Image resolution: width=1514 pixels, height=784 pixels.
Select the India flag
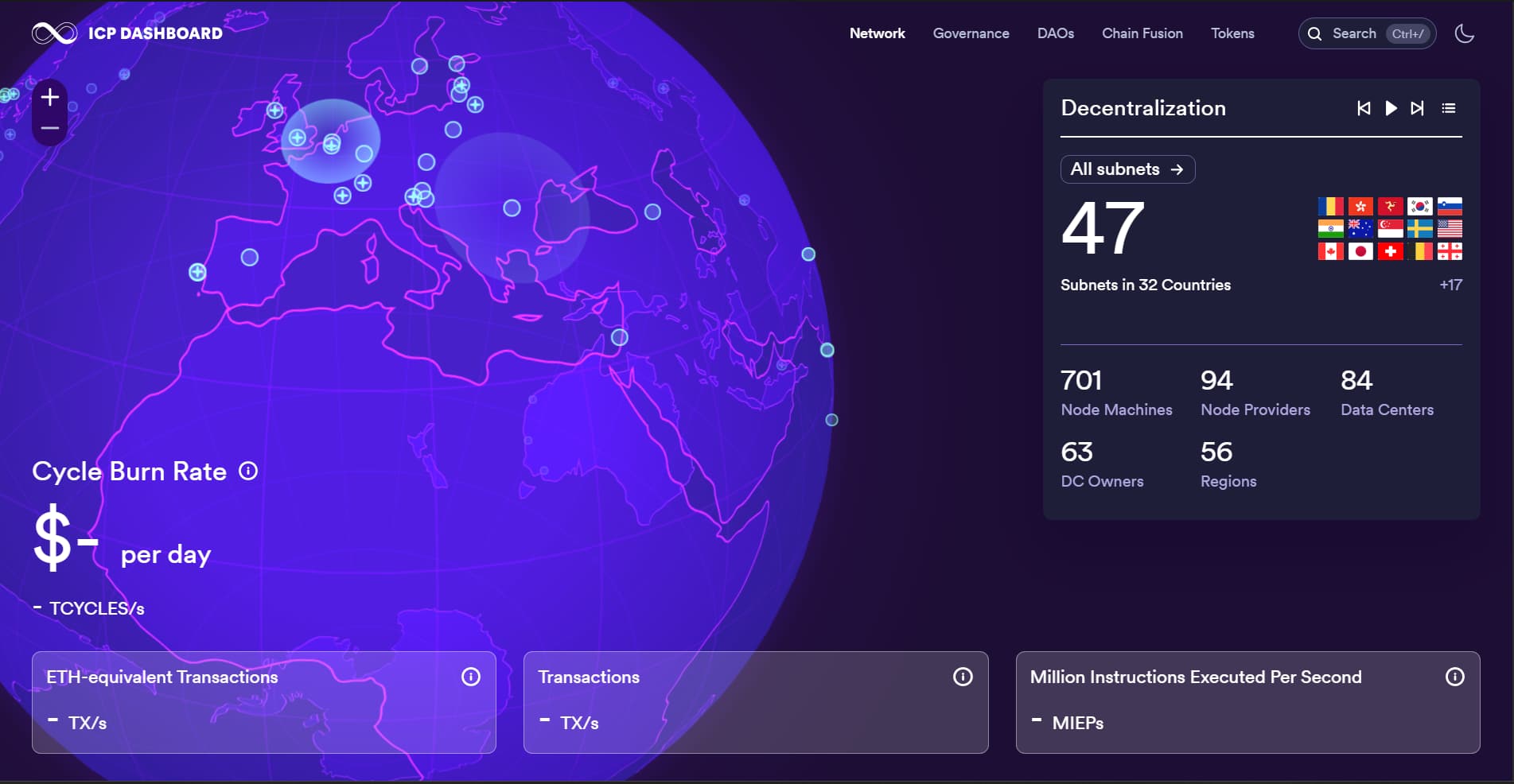[1330, 229]
